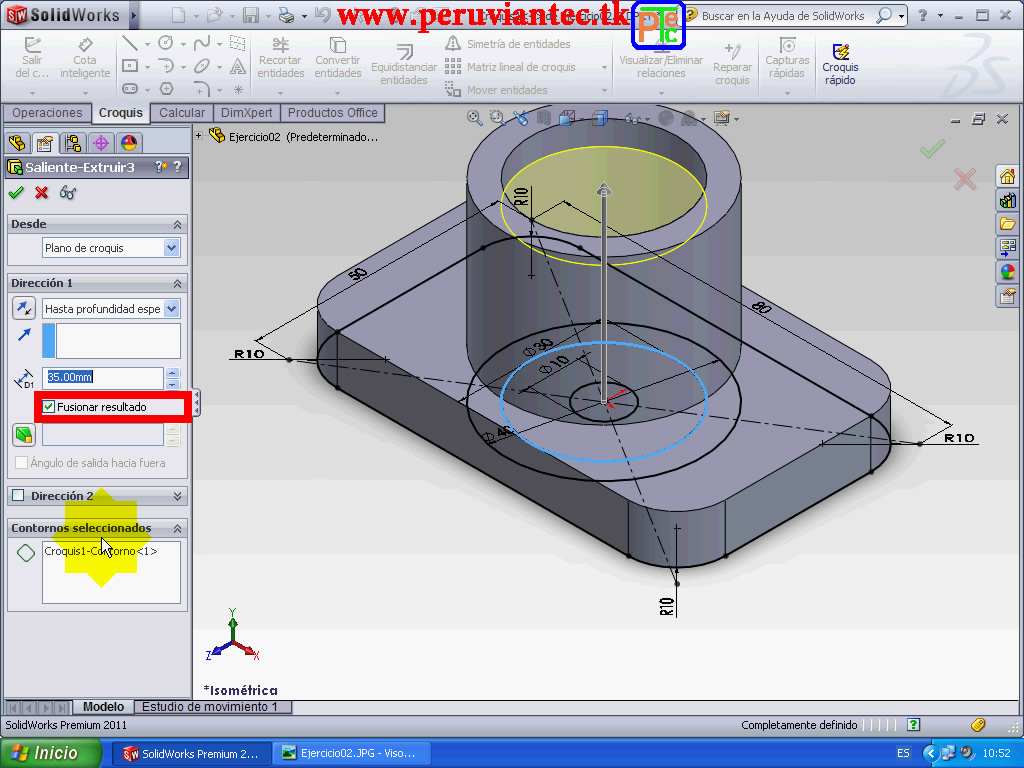Open Visualizar/Eliminar relaciones

tap(661, 59)
